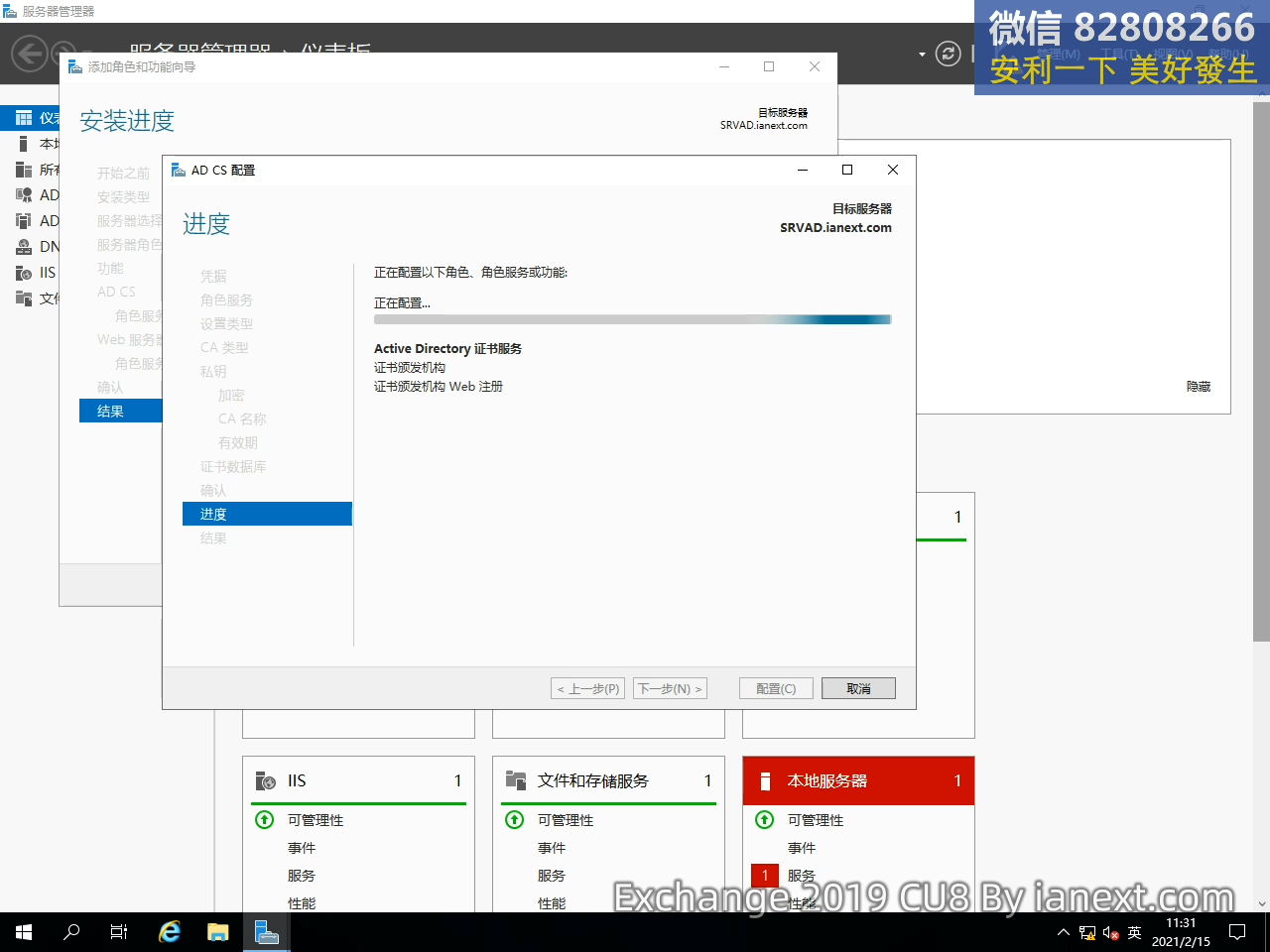
Task: Select the 证书数据库 step in AD CS wizard
Action: 233,466
